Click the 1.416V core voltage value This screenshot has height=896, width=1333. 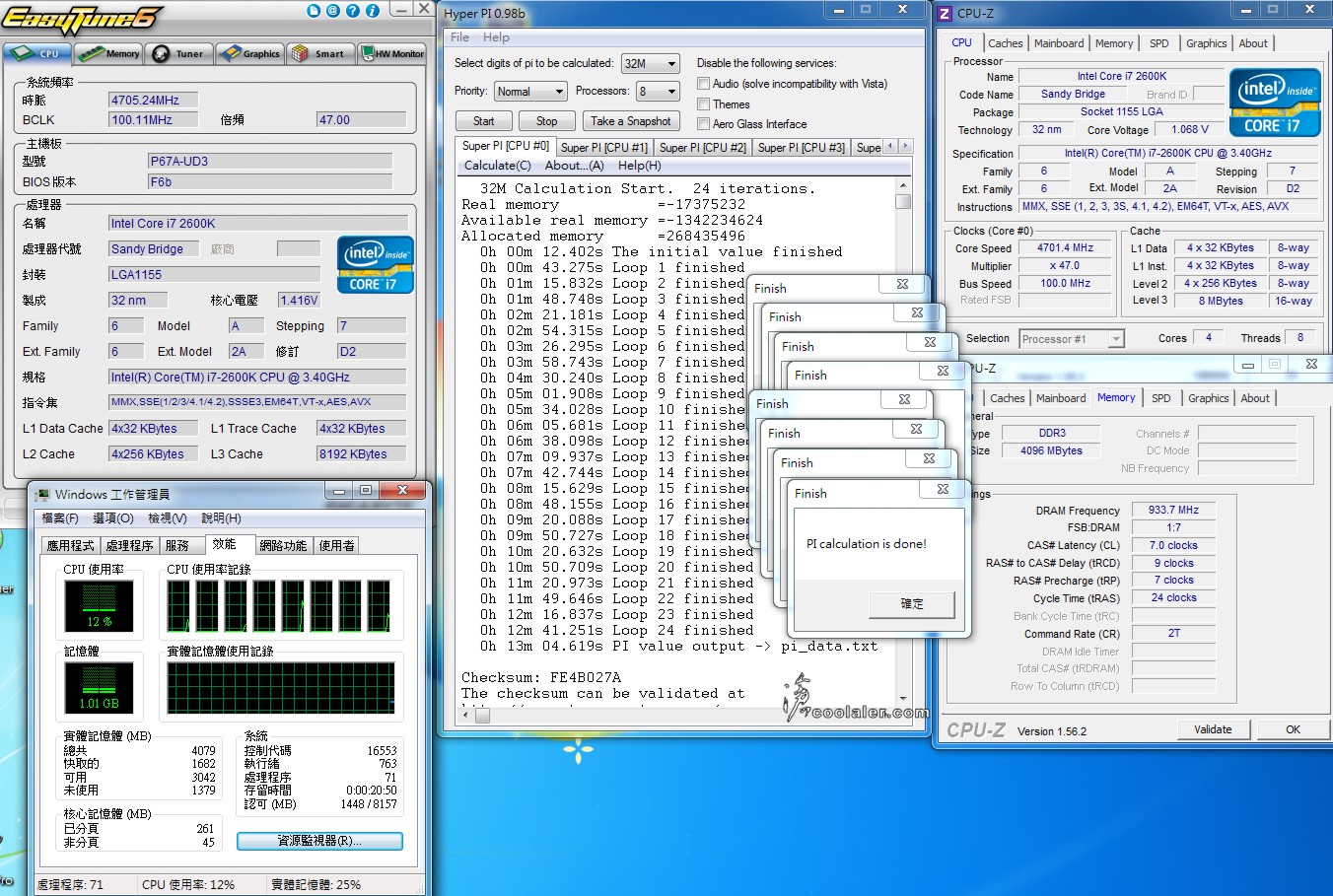300,300
